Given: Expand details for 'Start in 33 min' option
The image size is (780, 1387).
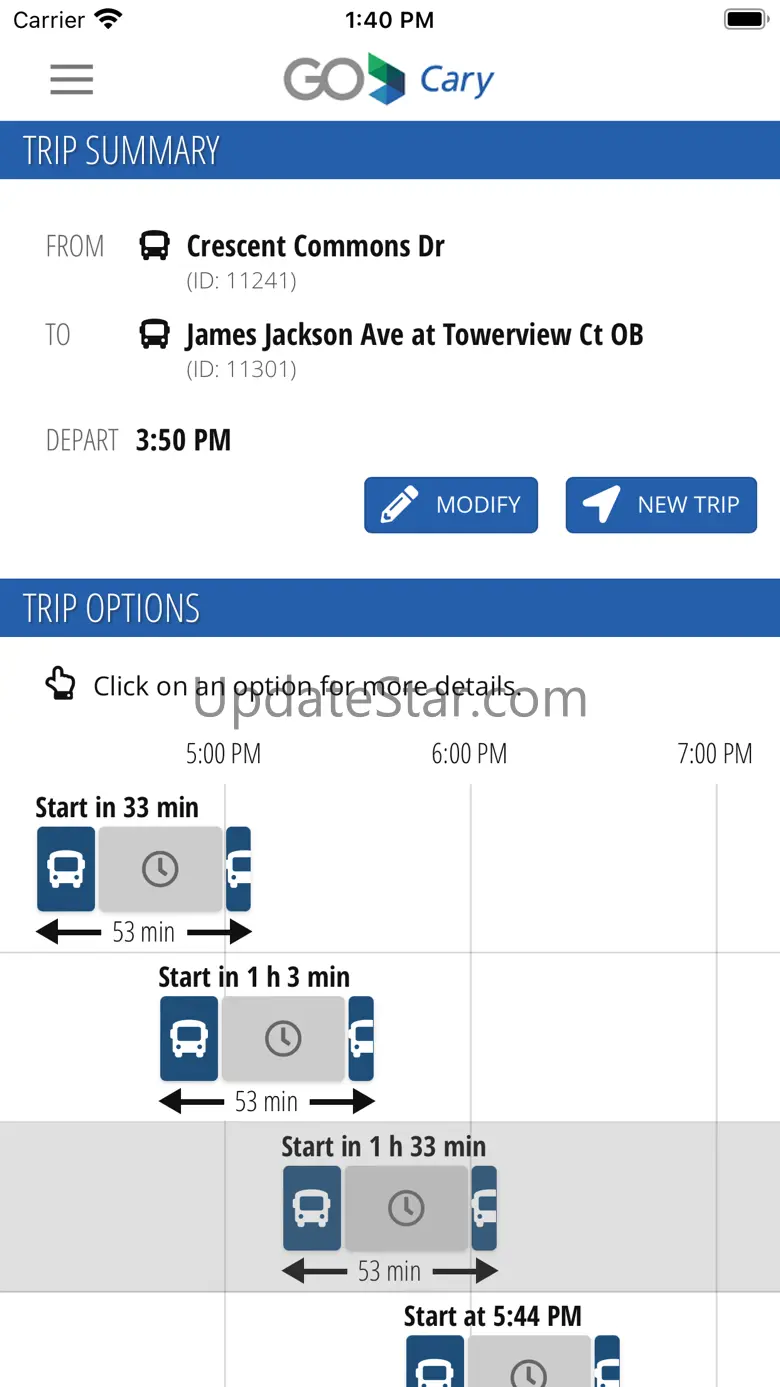Looking at the screenshot, I should tap(117, 808).
